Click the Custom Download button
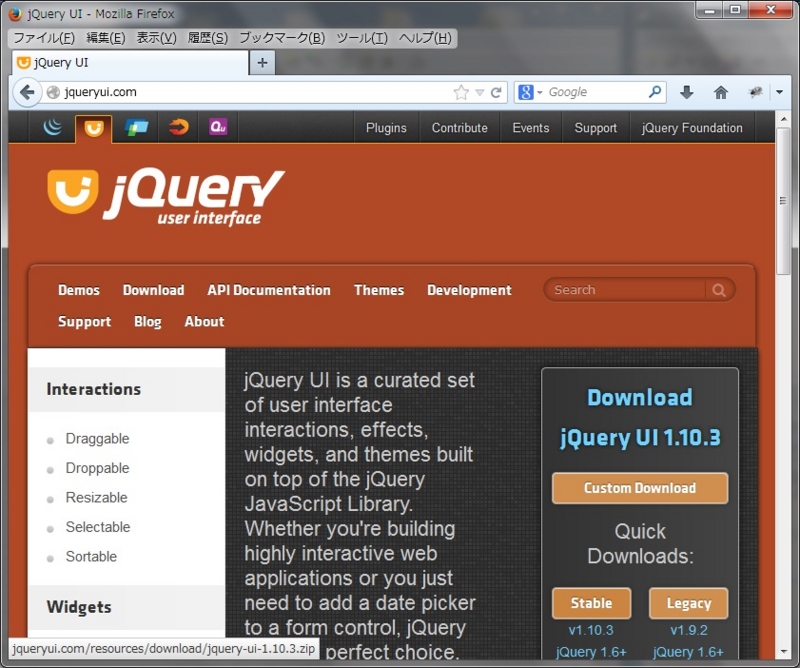 coord(640,488)
